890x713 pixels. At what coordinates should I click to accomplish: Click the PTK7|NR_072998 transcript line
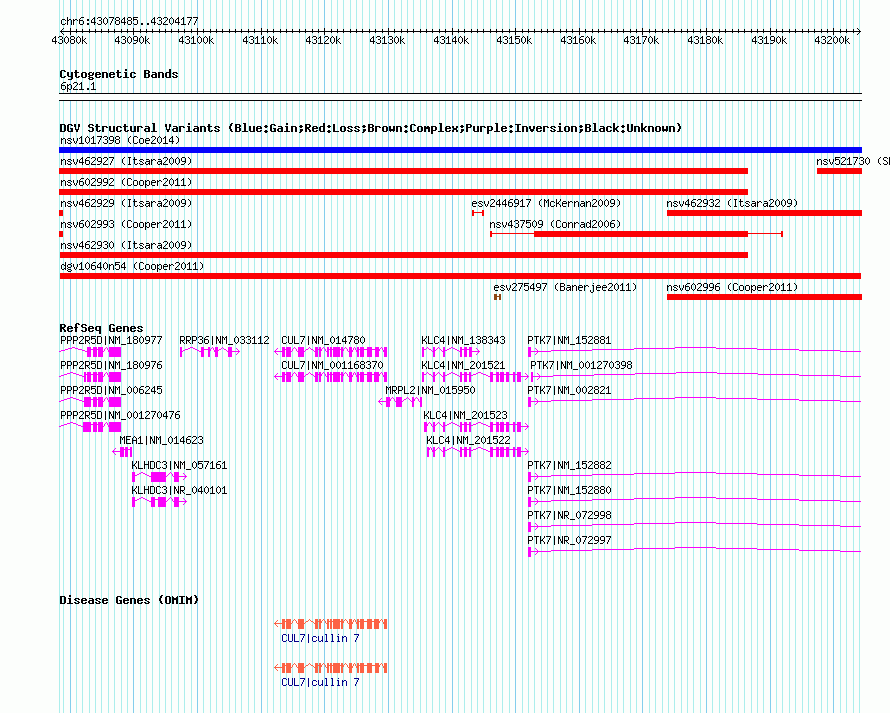click(695, 527)
